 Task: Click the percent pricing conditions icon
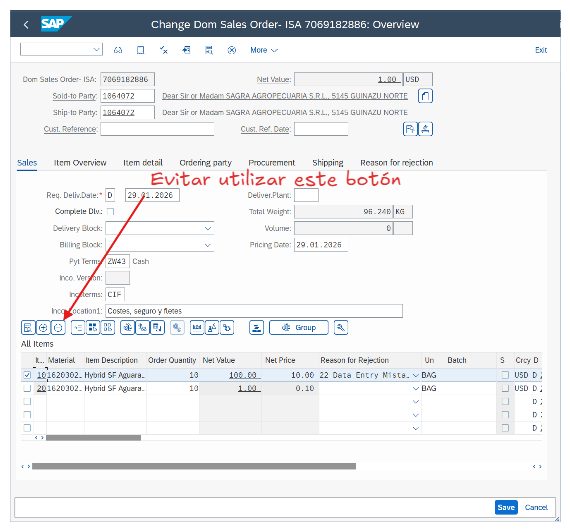click(142, 328)
